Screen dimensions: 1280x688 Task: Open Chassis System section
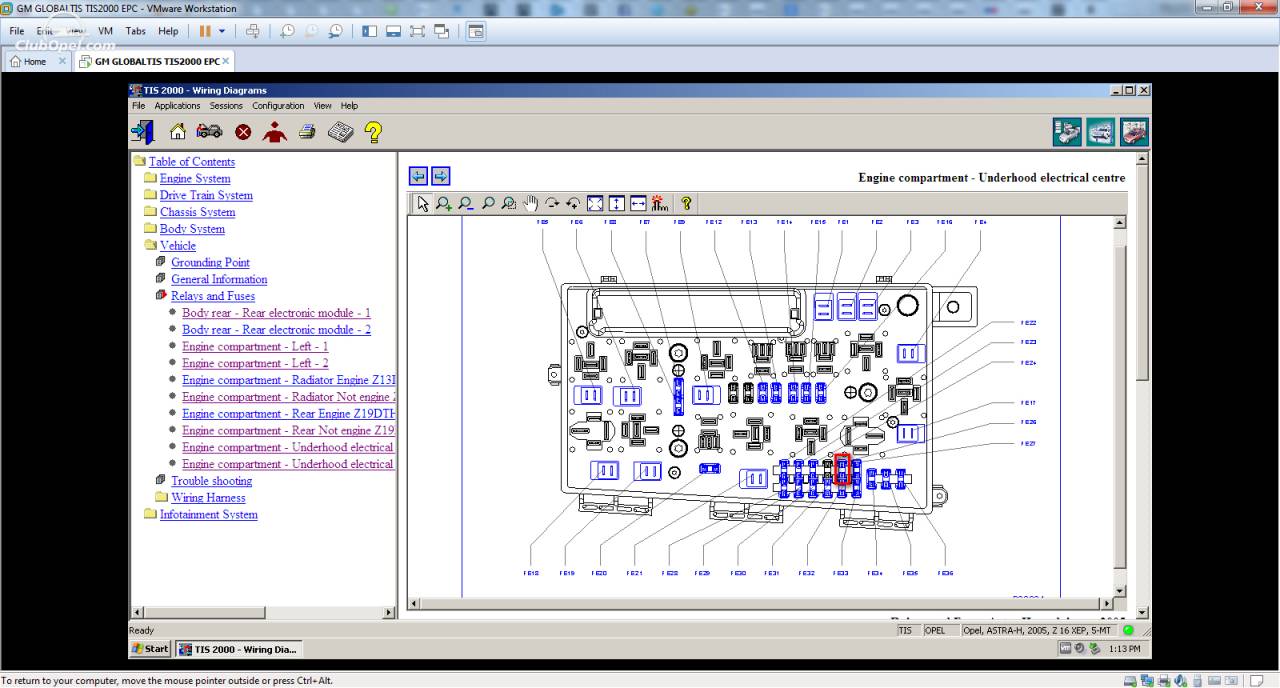198,212
